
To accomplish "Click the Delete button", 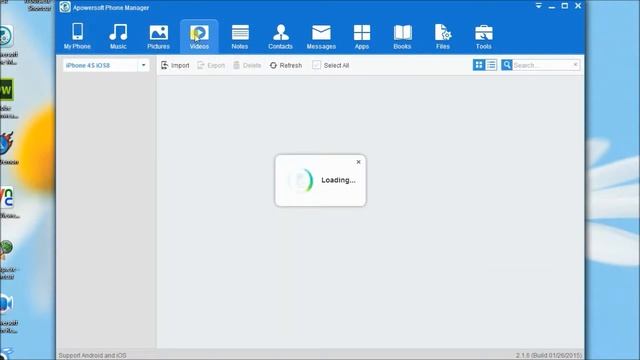I will [247, 65].
